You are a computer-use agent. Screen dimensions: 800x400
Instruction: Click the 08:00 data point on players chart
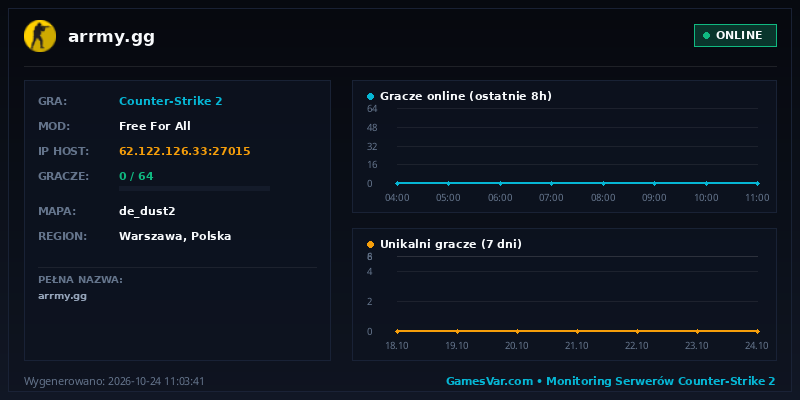[603, 183]
